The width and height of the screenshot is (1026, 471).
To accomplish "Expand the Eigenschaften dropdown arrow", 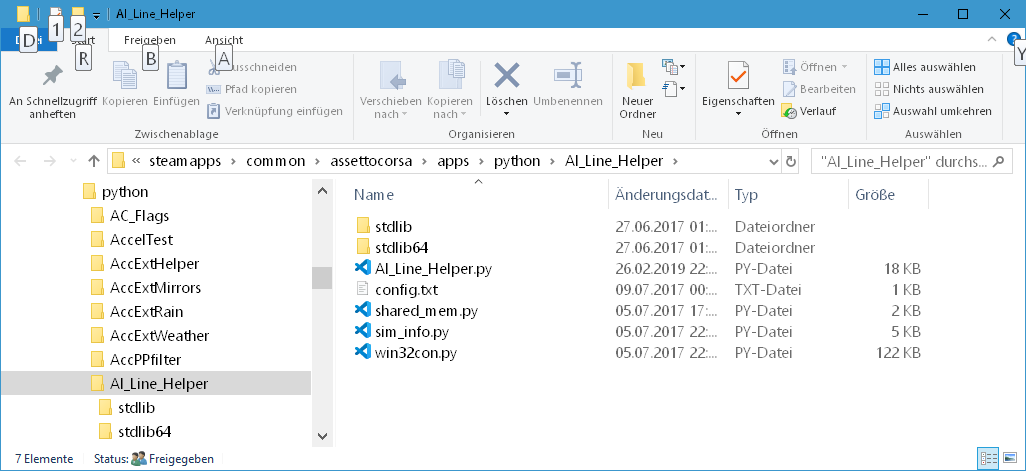I will click(738, 114).
